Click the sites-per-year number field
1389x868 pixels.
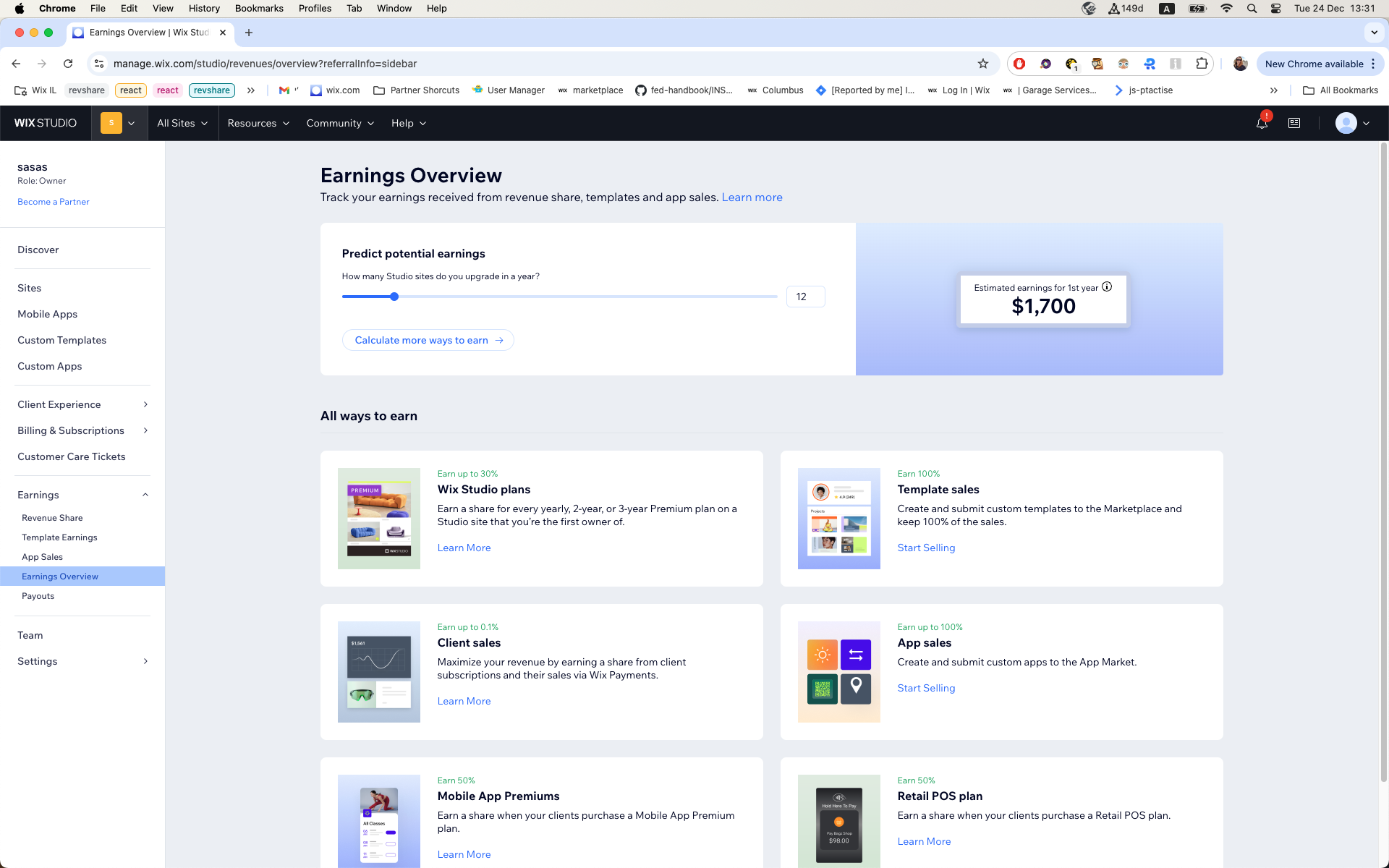(805, 297)
